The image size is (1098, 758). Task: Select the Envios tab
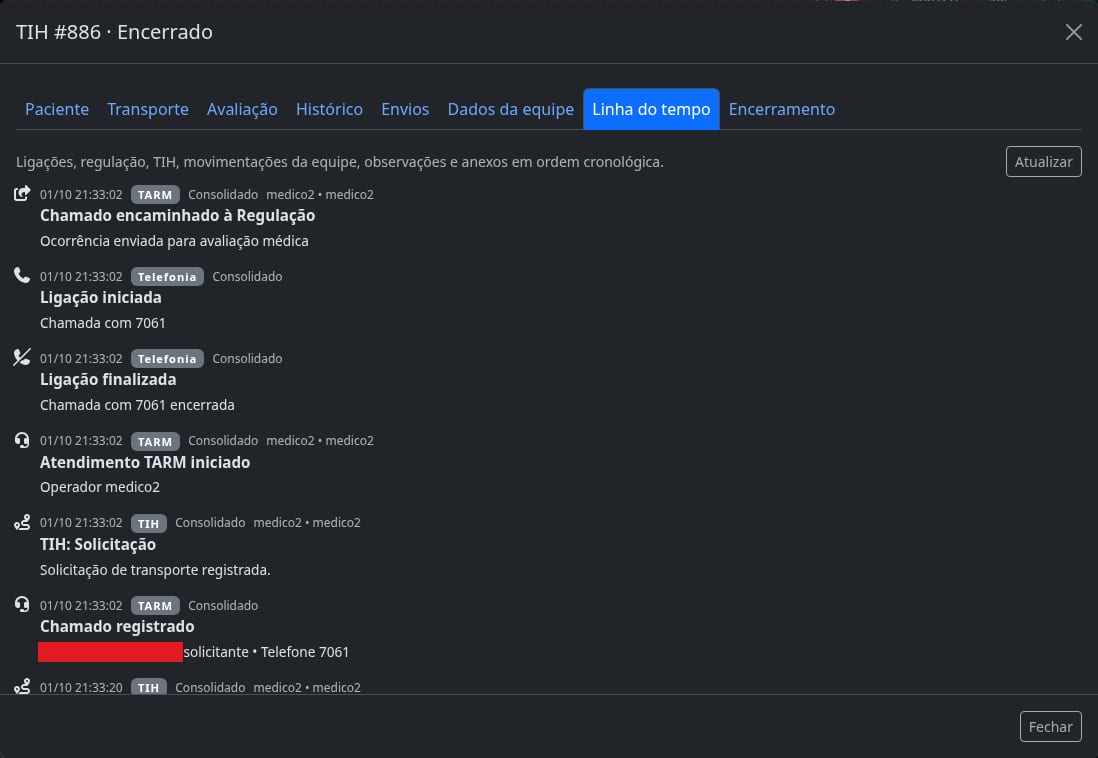pyautogui.click(x=405, y=109)
